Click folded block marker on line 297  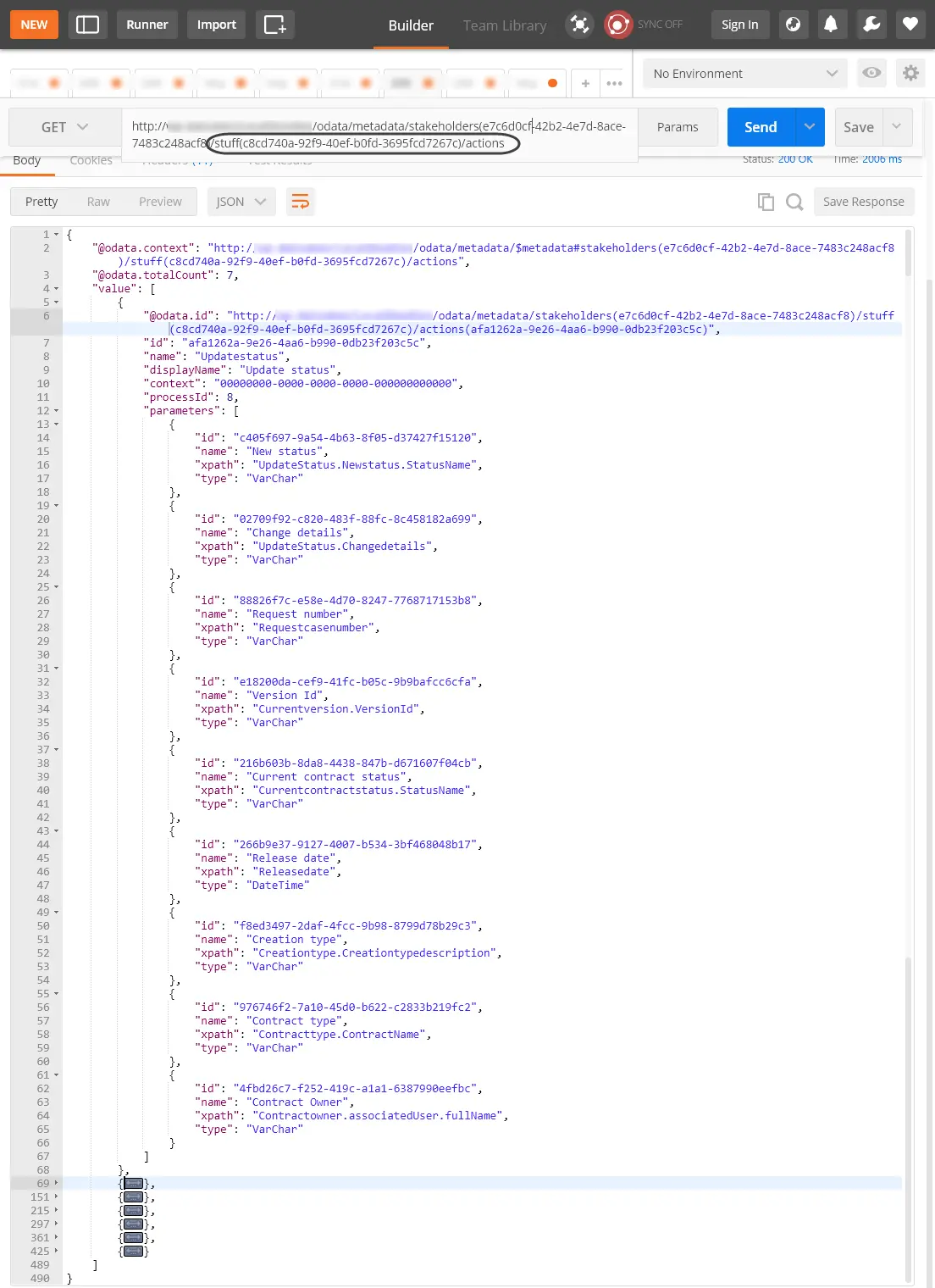pyautogui.click(x=134, y=1224)
